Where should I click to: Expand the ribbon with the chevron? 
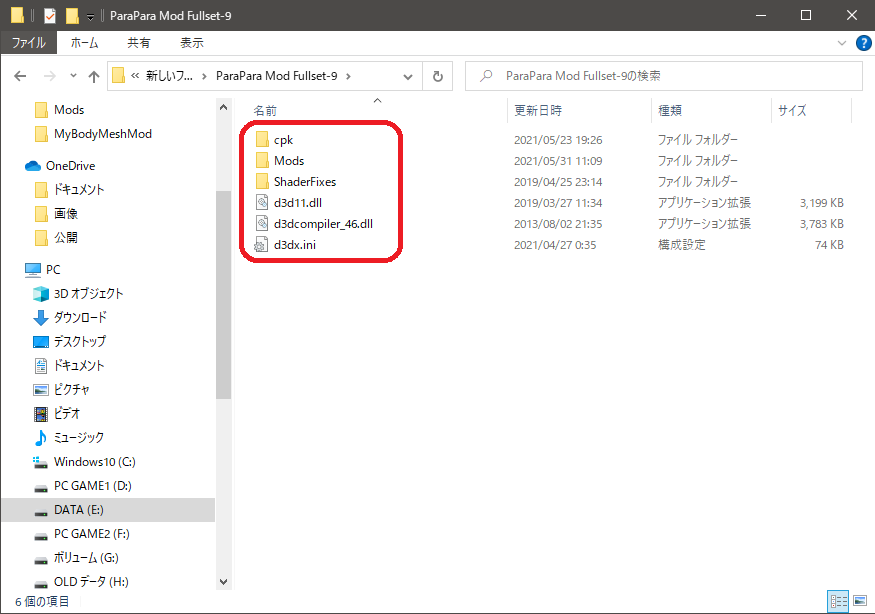point(842,43)
